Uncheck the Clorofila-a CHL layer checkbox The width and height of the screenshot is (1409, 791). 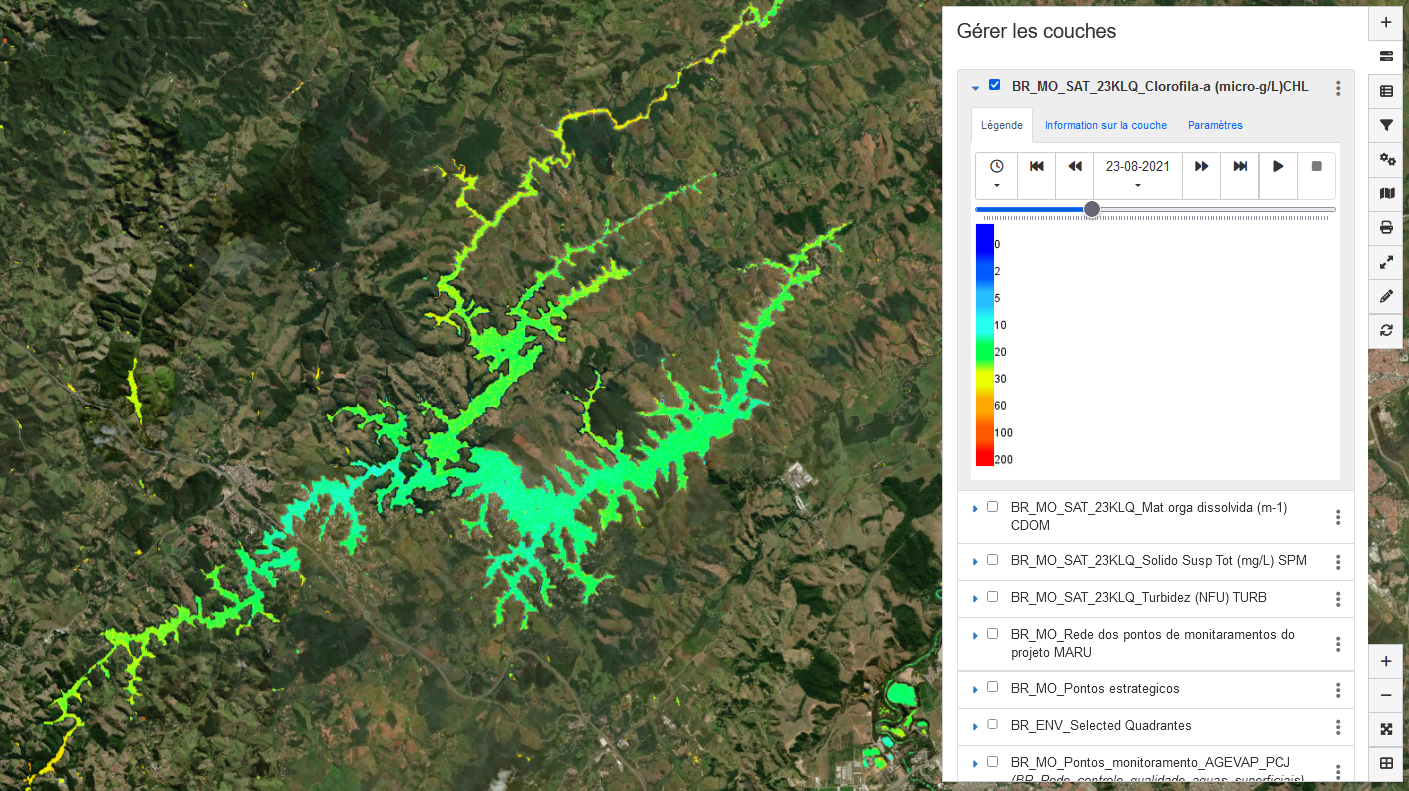pyautogui.click(x=994, y=85)
